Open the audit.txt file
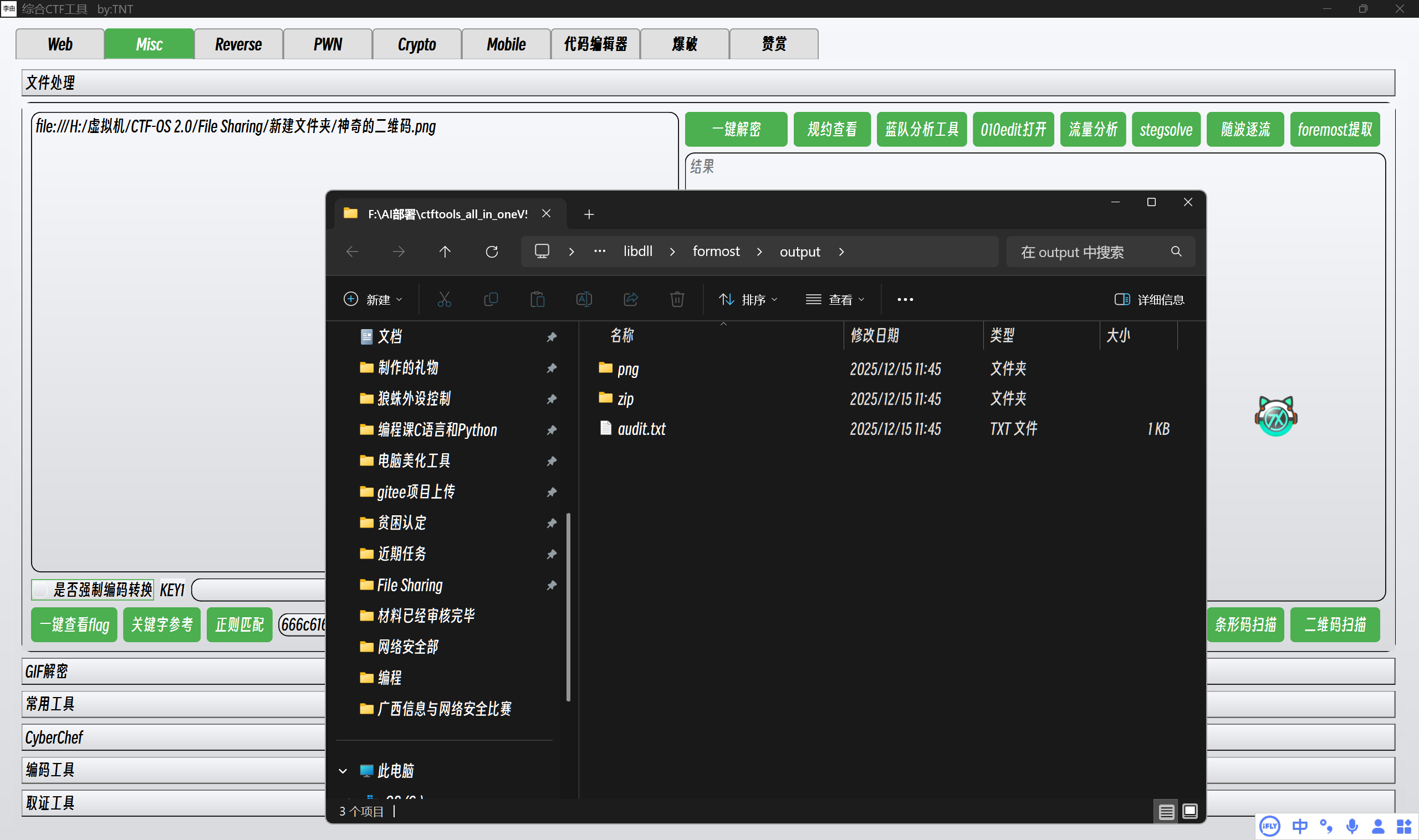 tap(641, 429)
